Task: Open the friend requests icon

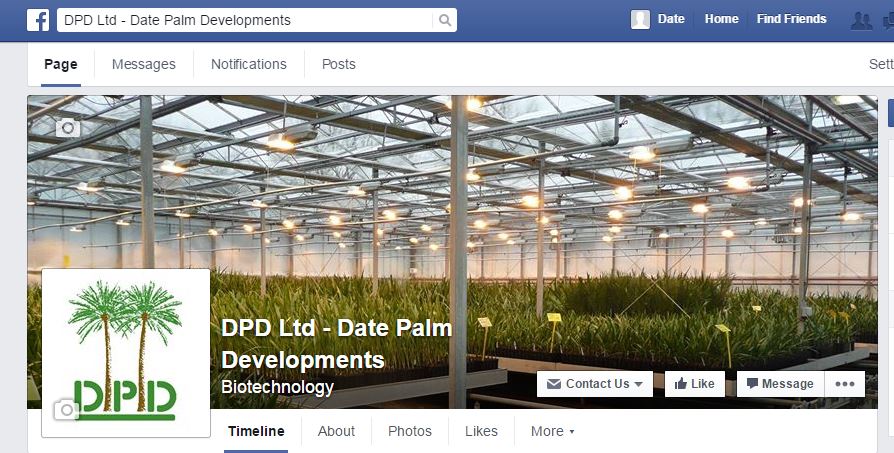Action: (x=861, y=21)
